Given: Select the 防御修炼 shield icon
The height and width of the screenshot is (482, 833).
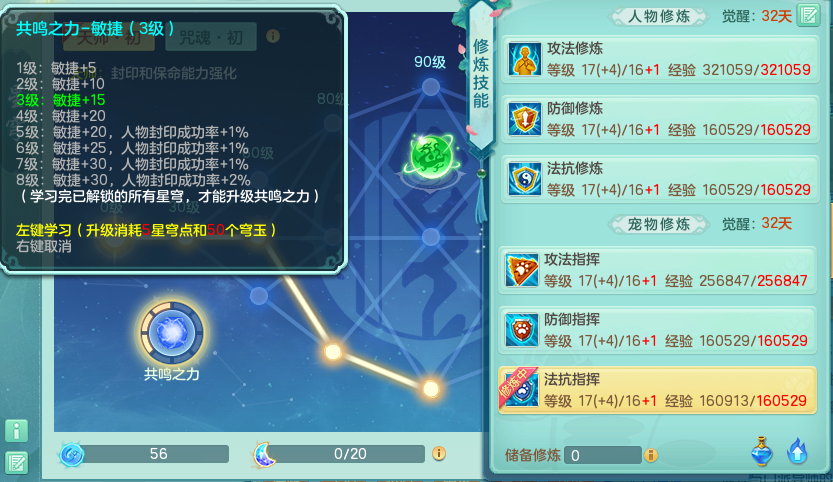Looking at the screenshot, I should [x=524, y=119].
